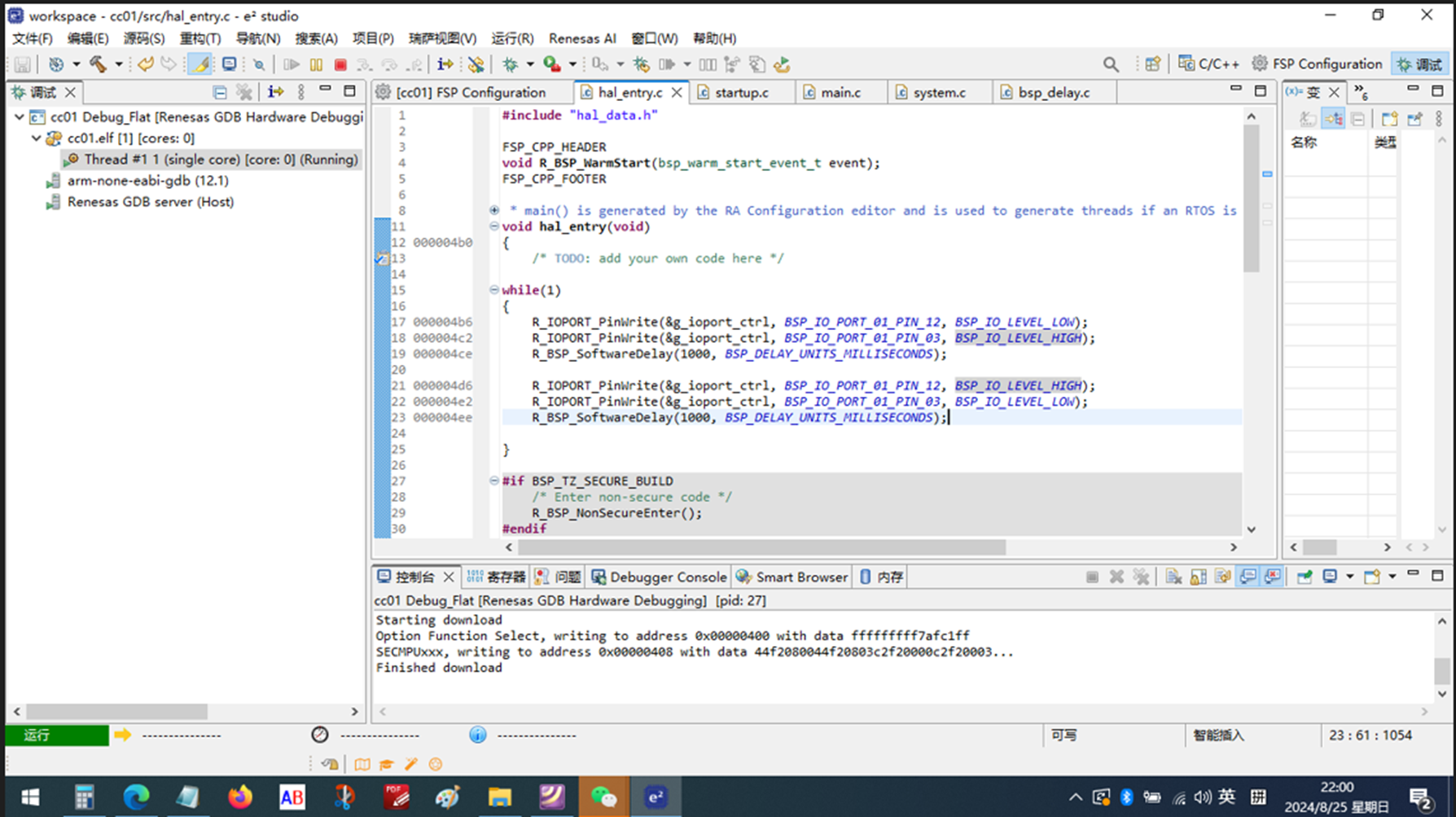This screenshot has height=817, width=1456.
Task: Open the Debug launch dropdown arrow
Action: 529,64
